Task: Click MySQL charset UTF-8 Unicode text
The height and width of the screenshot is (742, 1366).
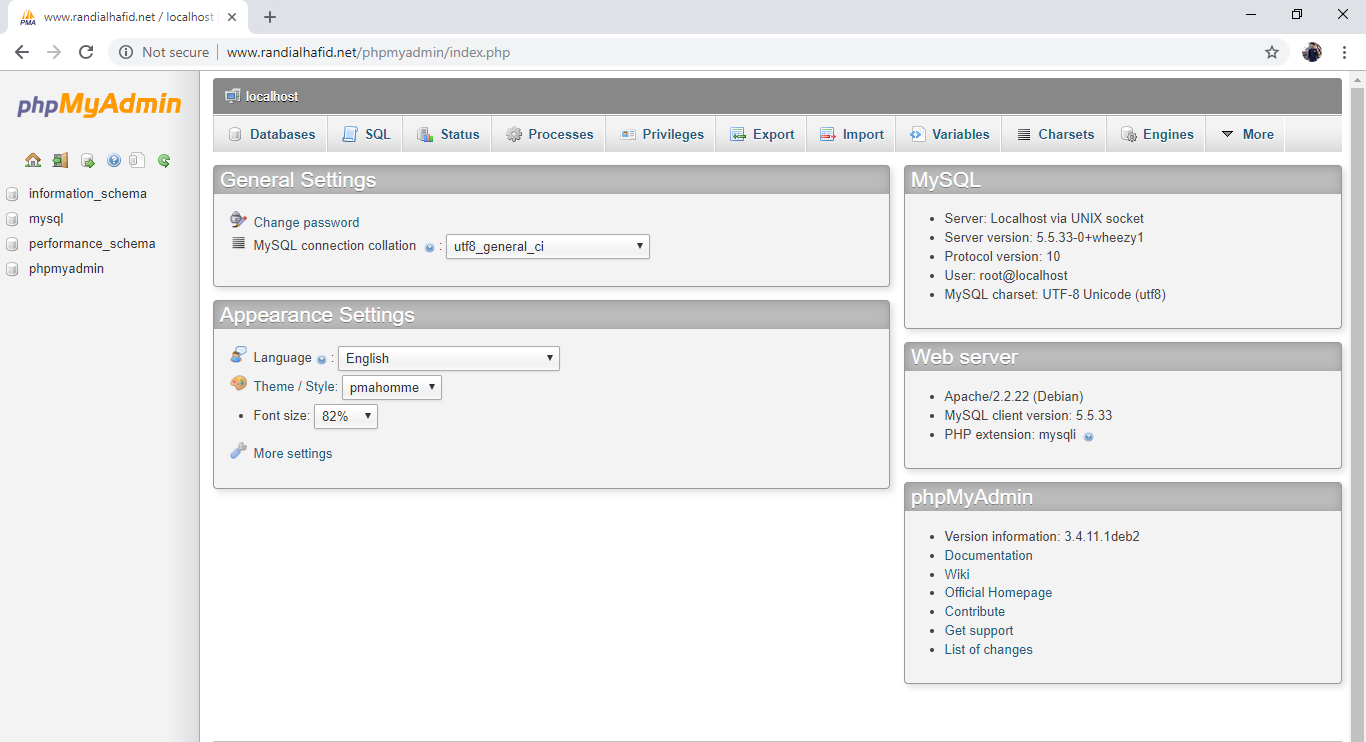Action: tap(1055, 294)
